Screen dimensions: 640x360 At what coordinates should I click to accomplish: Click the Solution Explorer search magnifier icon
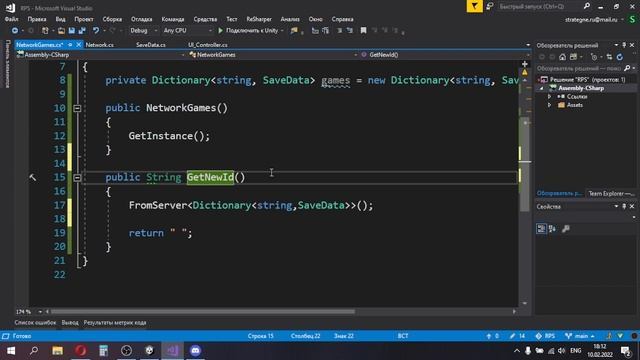[627, 69]
